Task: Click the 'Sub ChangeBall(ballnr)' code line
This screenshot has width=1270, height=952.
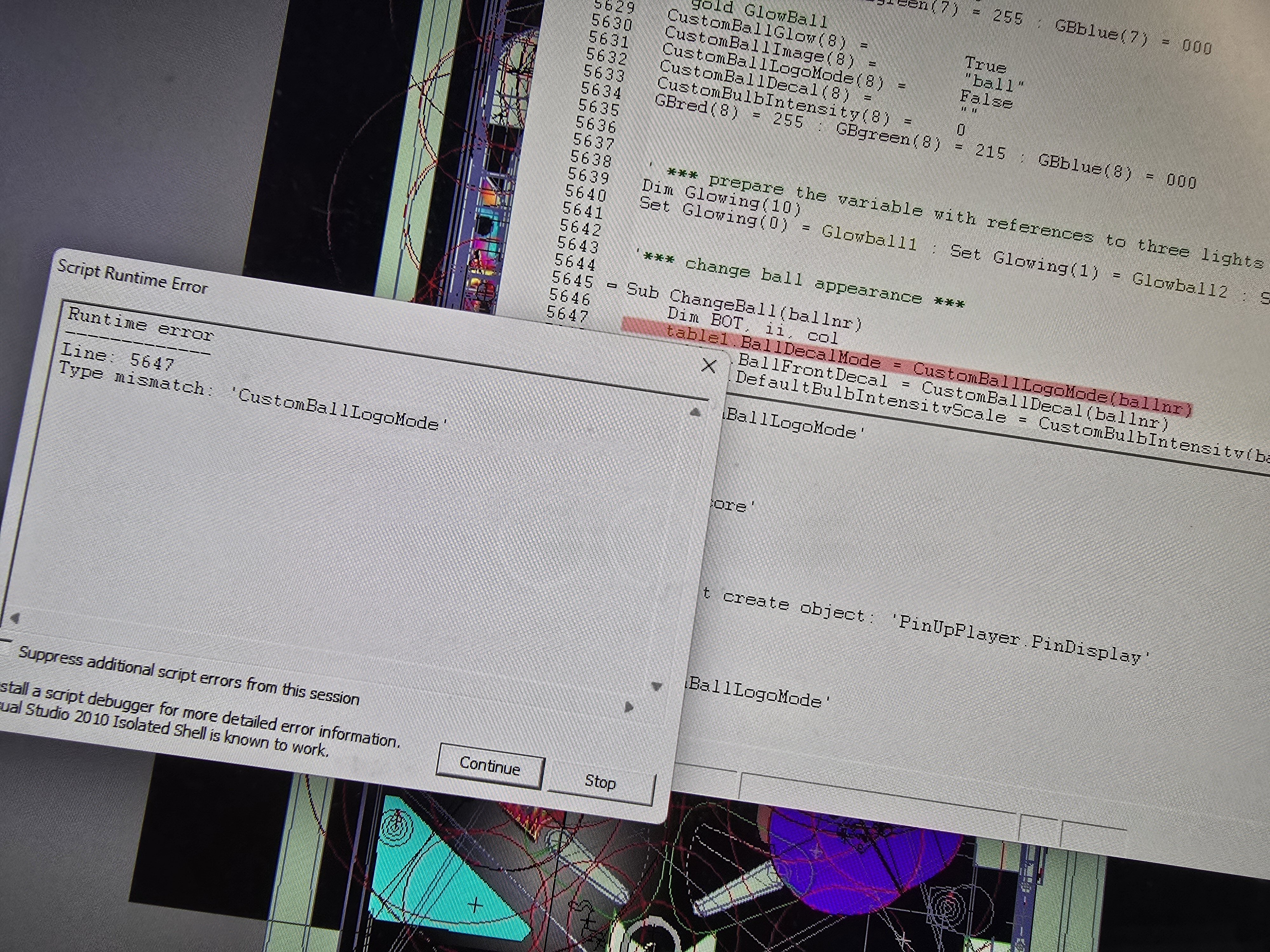Action: coord(744,307)
